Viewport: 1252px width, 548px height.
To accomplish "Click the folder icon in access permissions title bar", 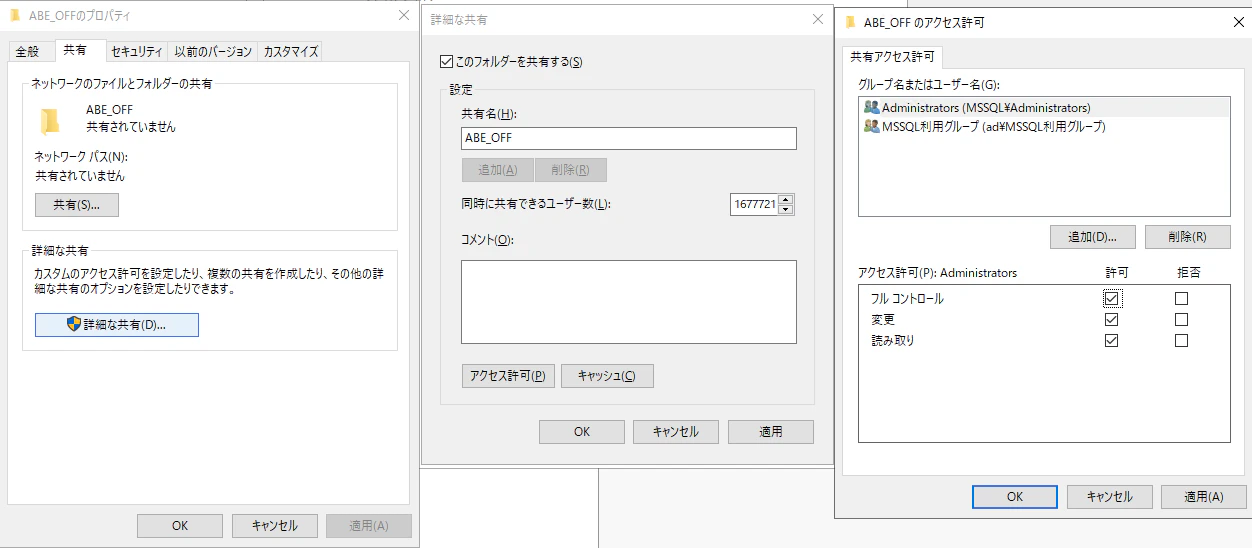I will [850, 22].
